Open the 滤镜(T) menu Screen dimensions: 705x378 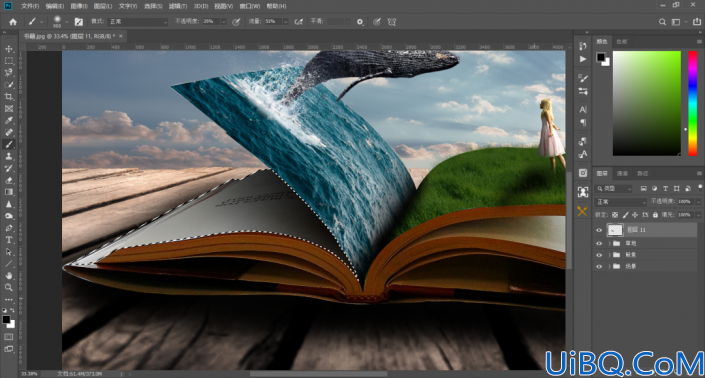pyautogui.click(x=178, y=6)
